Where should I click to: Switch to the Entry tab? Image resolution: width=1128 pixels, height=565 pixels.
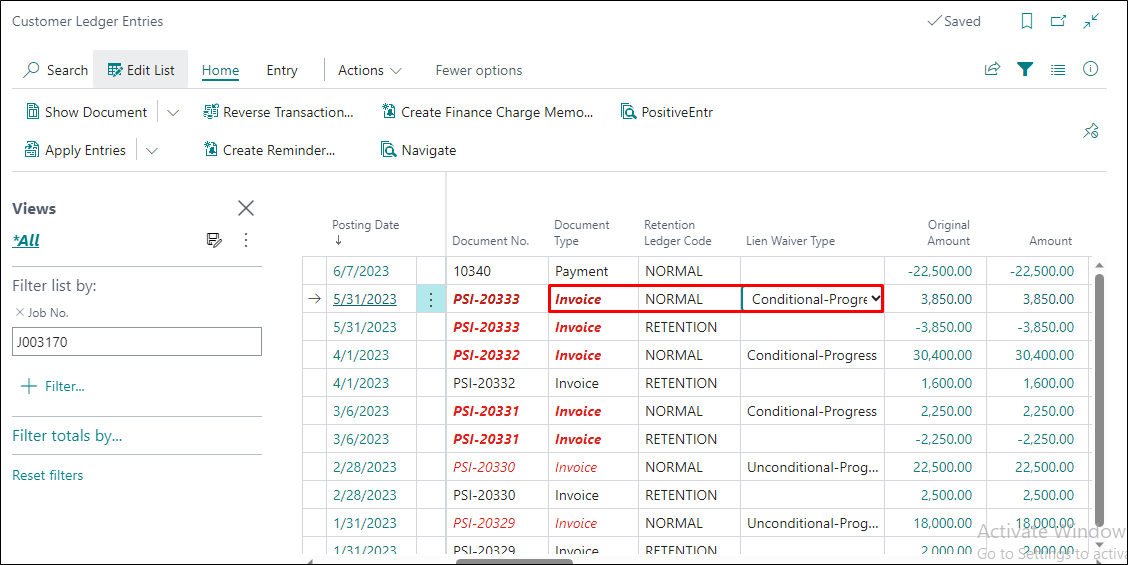(x=282, y=70)
